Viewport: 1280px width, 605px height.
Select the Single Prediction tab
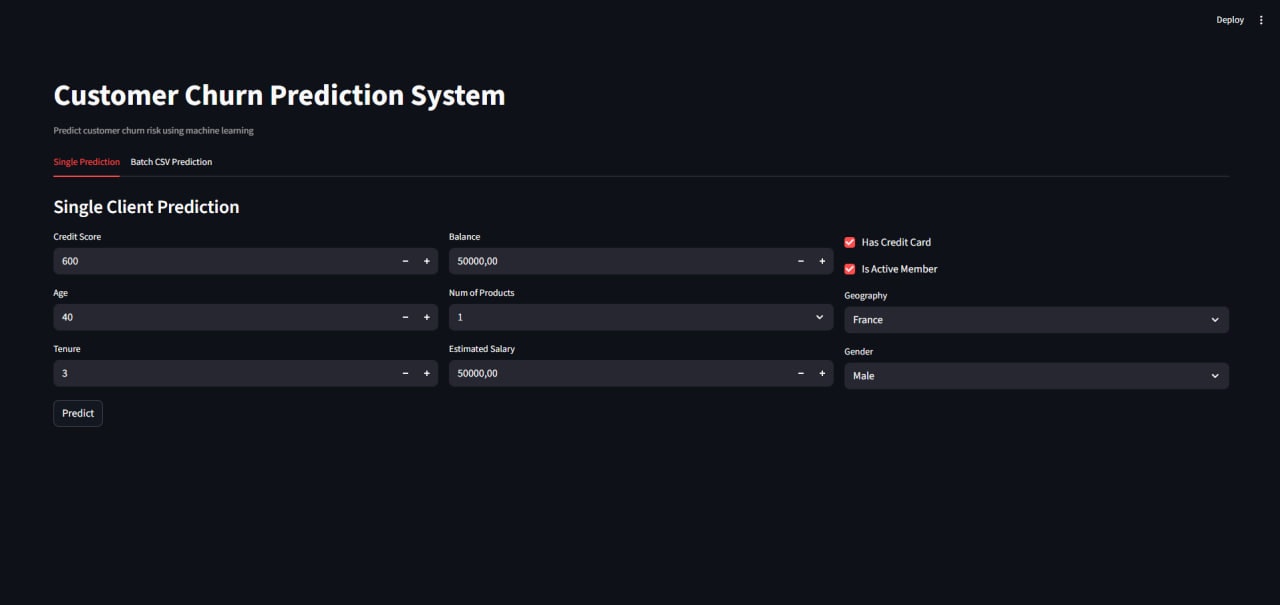pos(86,162)
